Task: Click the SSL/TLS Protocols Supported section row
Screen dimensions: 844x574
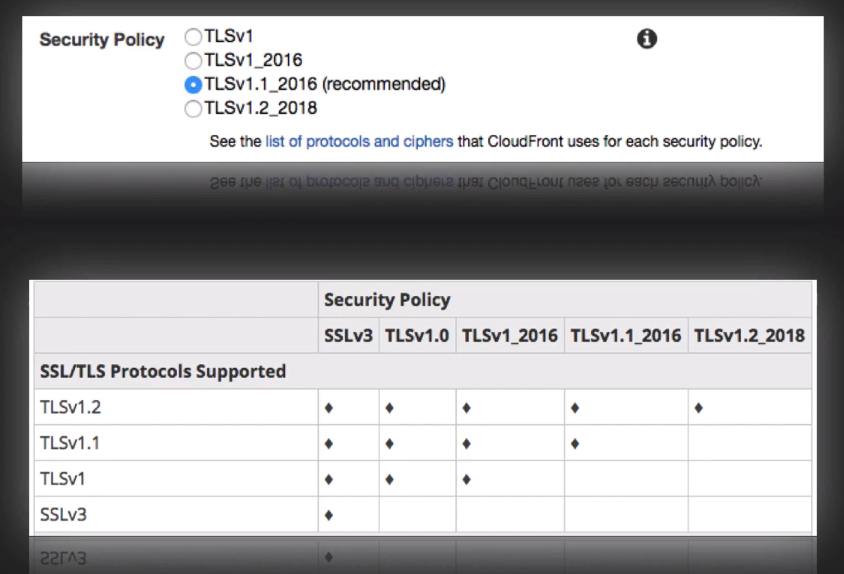Action: click(162, 371)
